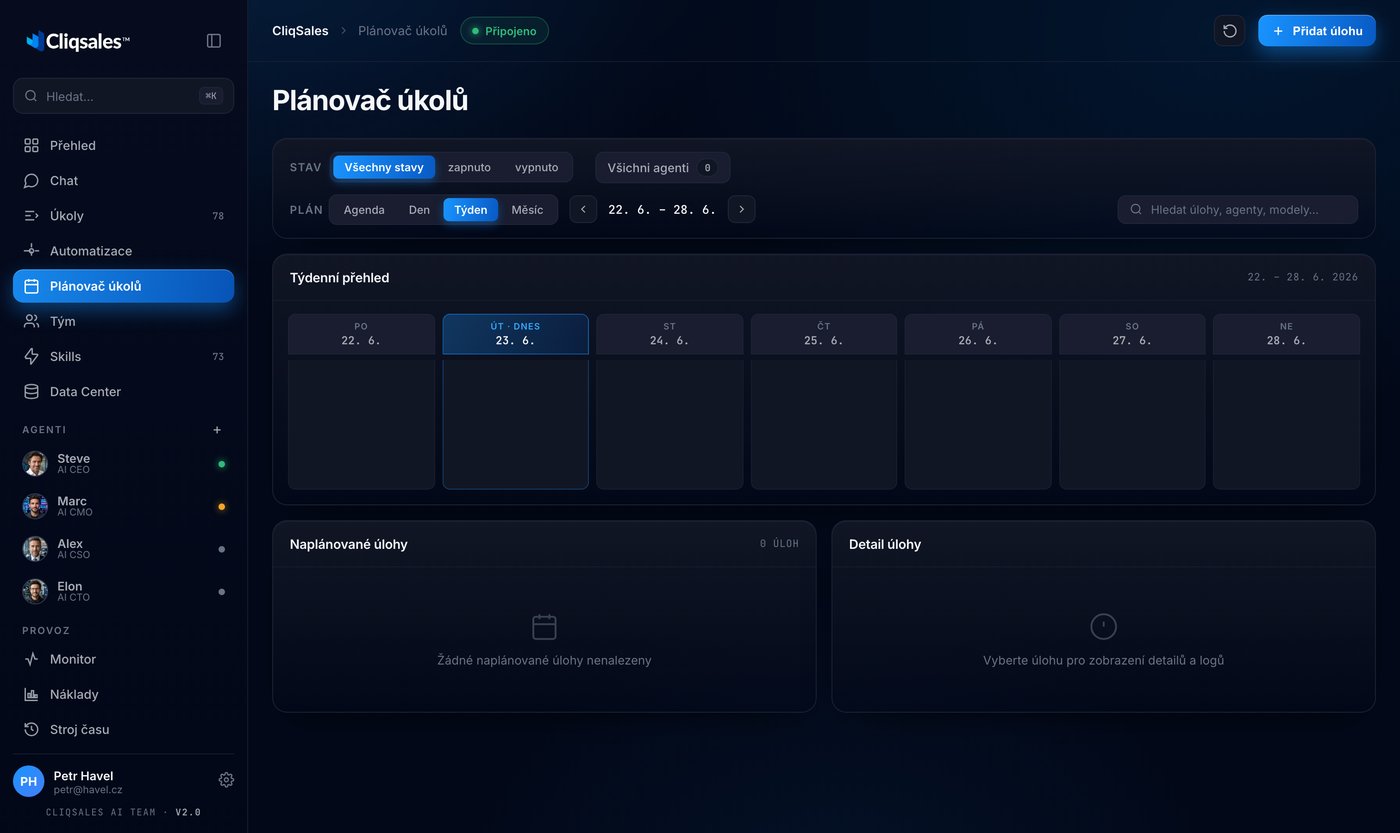Click the clock icon in Detail úlohy
1400x833 pixels.
click(x=1103, y=627)
